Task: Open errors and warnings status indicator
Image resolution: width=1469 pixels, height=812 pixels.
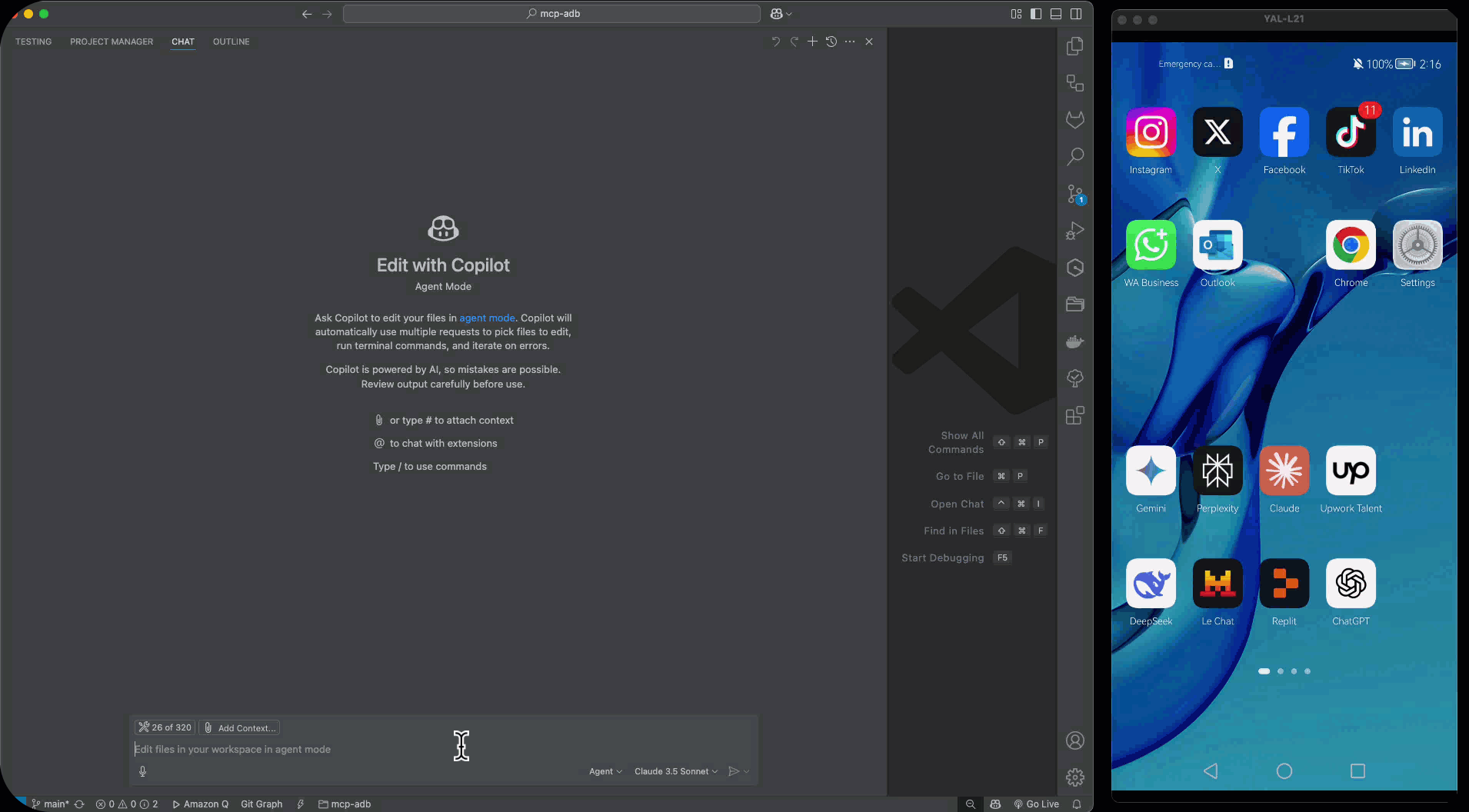Action: pyautogui.click(x=127, y=804)
